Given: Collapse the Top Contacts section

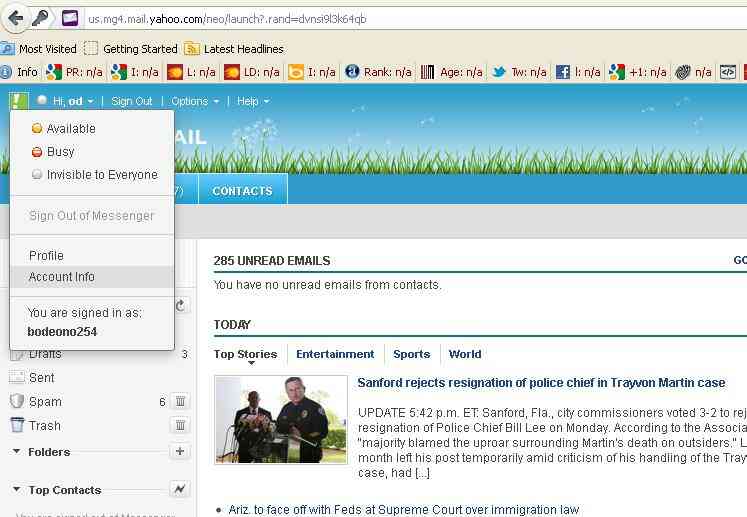Looking at the screenshot, I should (x=17, y=490).
